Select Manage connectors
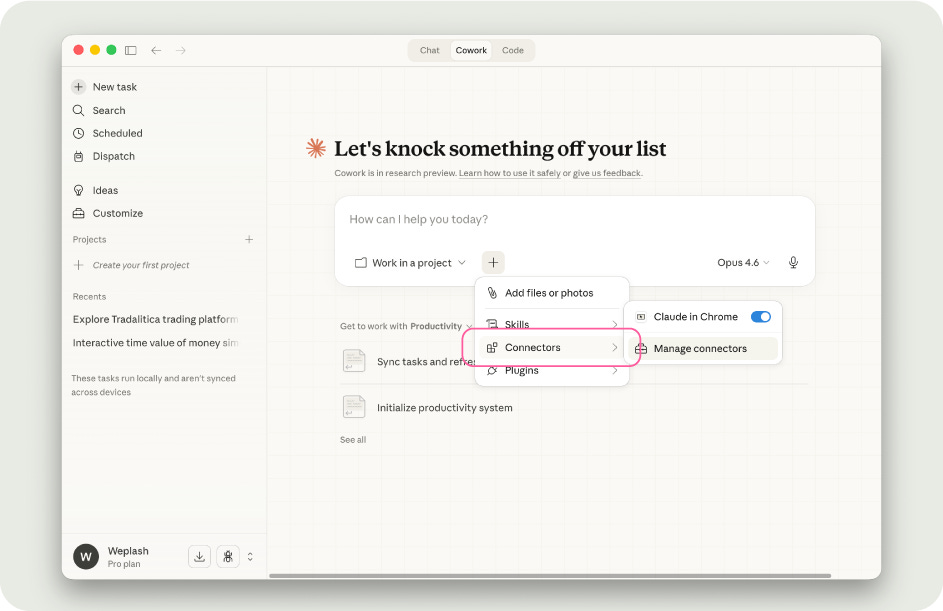 pyautogui.click(x=703, y=349)
